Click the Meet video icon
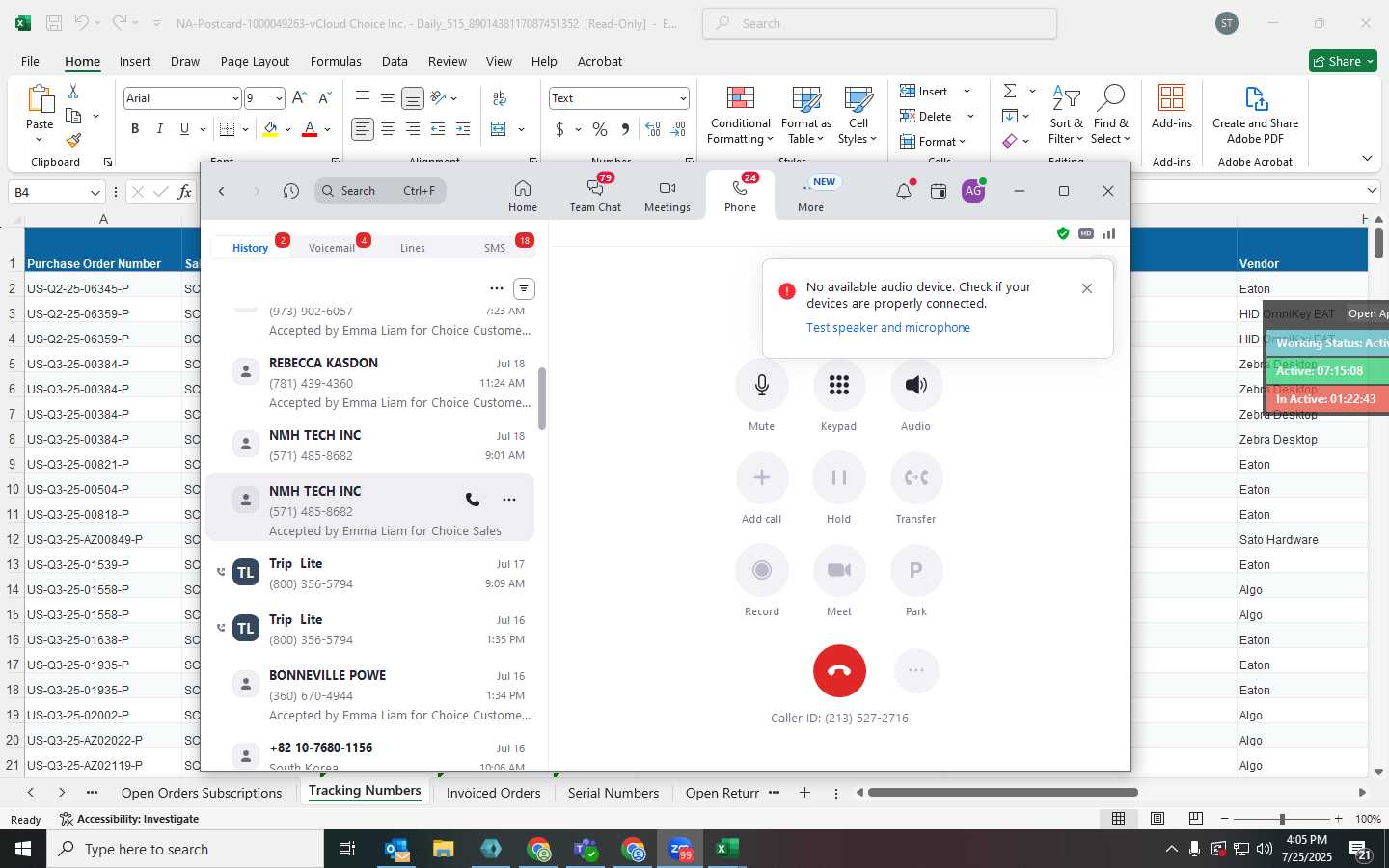The height and width of the screenshot is (868, 1389). (x=838, y=571)
